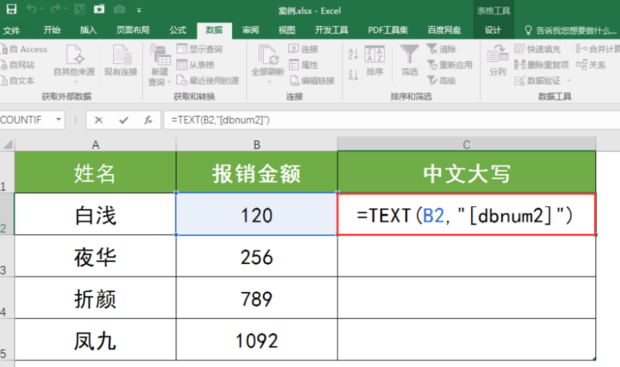The height and width of the screenshot is (367, 620).
Task: Click the formula bar text field
Action: coord(391,120)
